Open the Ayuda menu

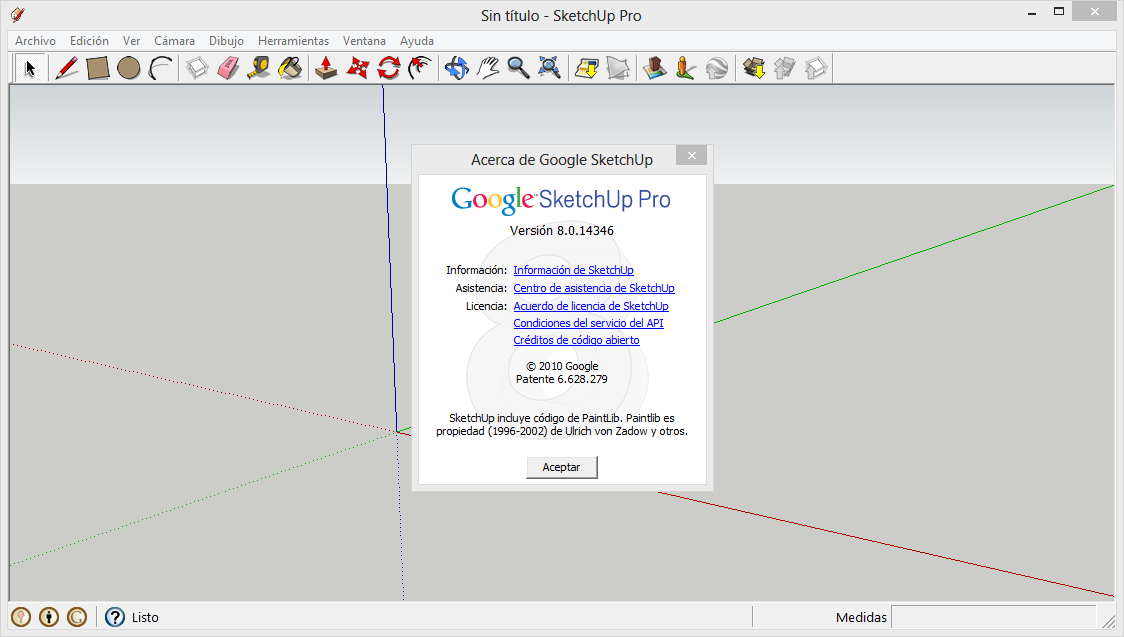[x=416, y=41]
